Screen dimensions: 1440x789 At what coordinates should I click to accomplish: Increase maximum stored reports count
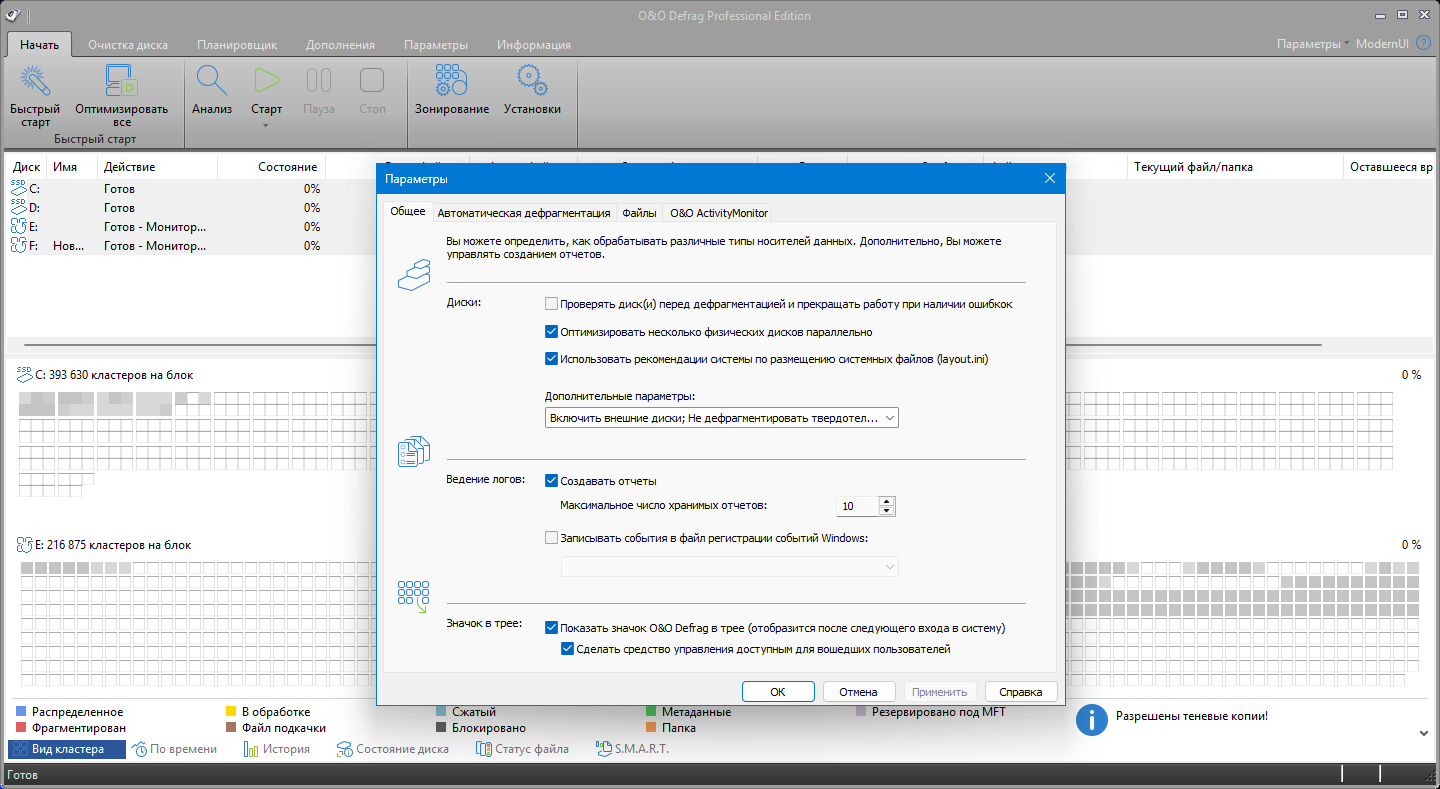tap(886, 501)
